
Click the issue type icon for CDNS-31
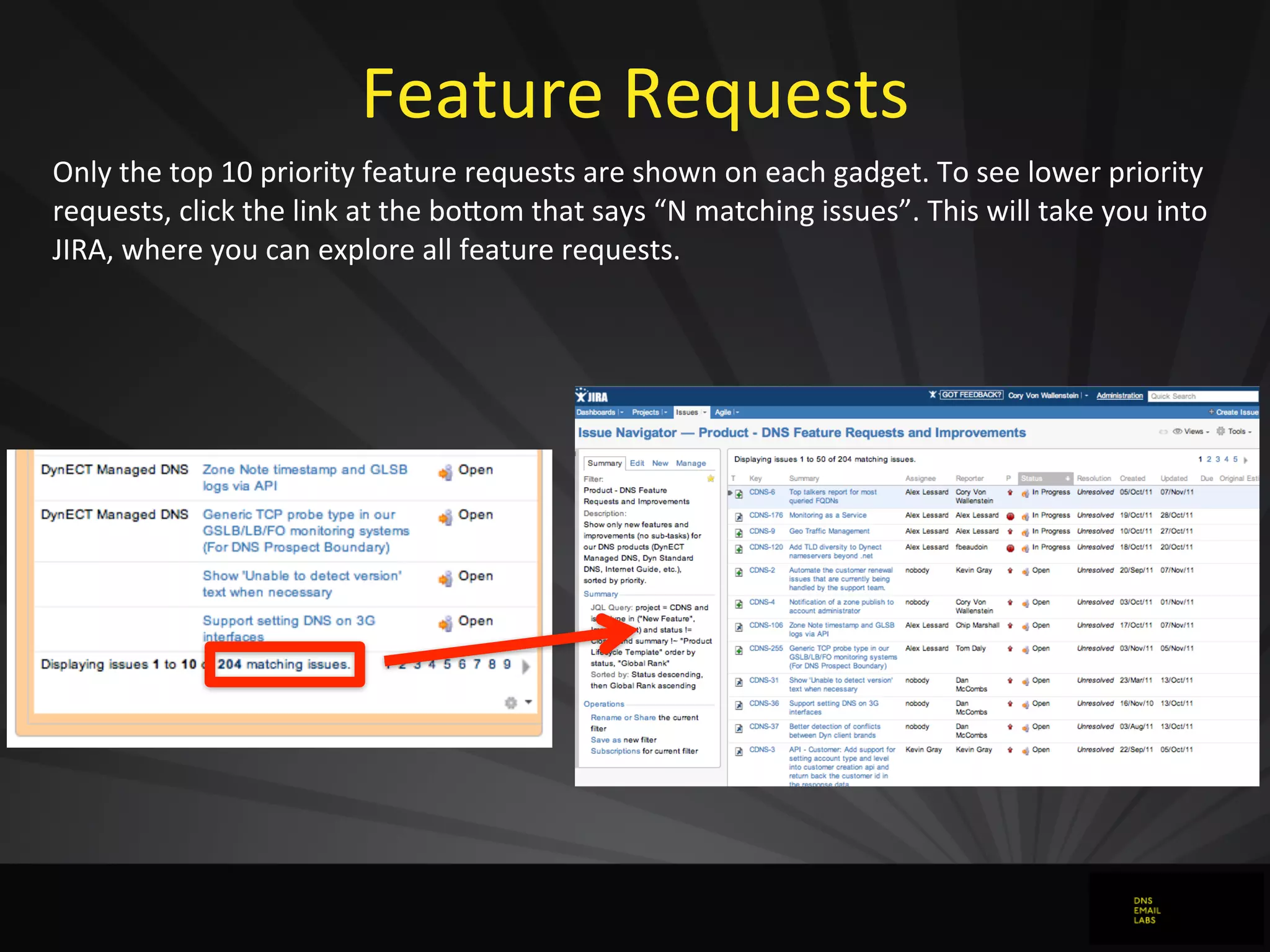[x=739, y=682]
